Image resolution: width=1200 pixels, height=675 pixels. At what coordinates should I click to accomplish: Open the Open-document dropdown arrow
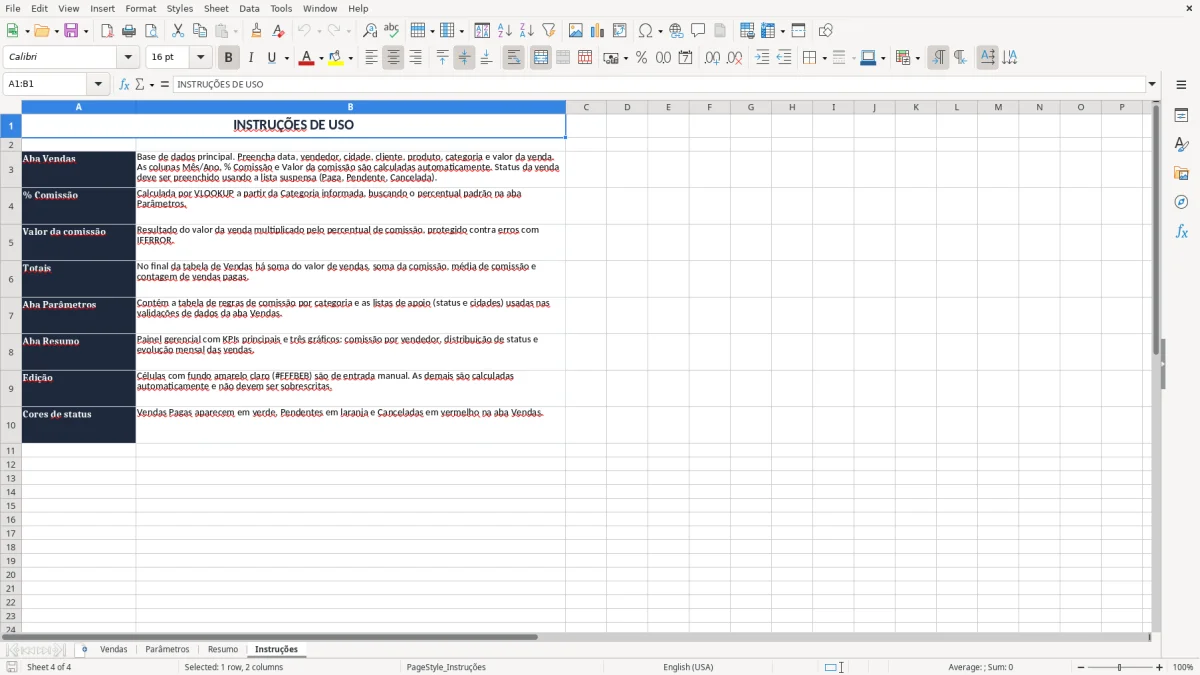(x=57, y=31)
